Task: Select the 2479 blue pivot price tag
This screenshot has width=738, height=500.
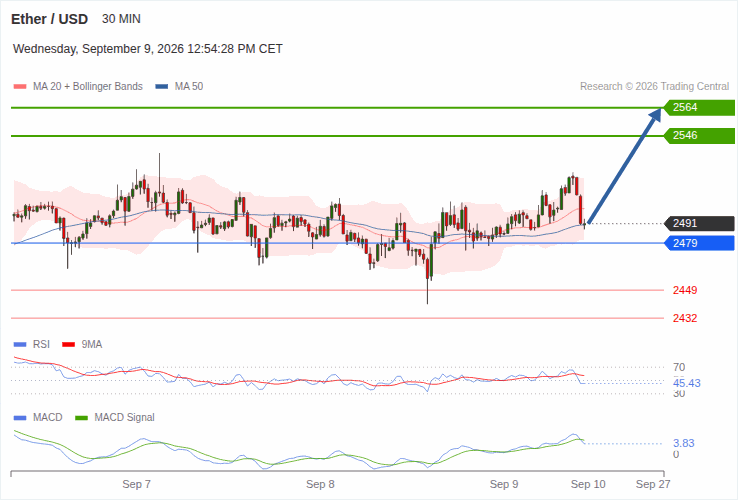Action: click(699, 243)
